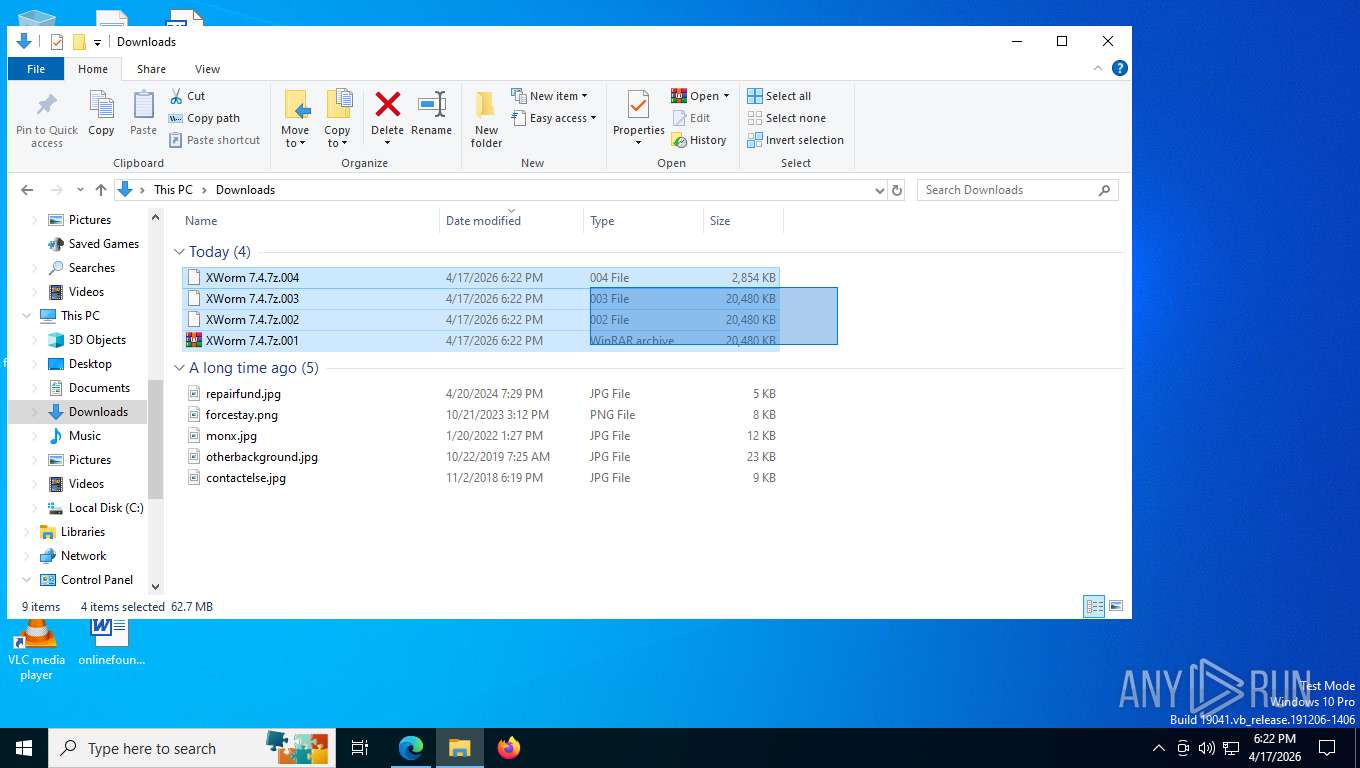The width and height of the screenshot is (1360, 768).
Task: Click the Cut scissors command
Action: pos(187,96)
